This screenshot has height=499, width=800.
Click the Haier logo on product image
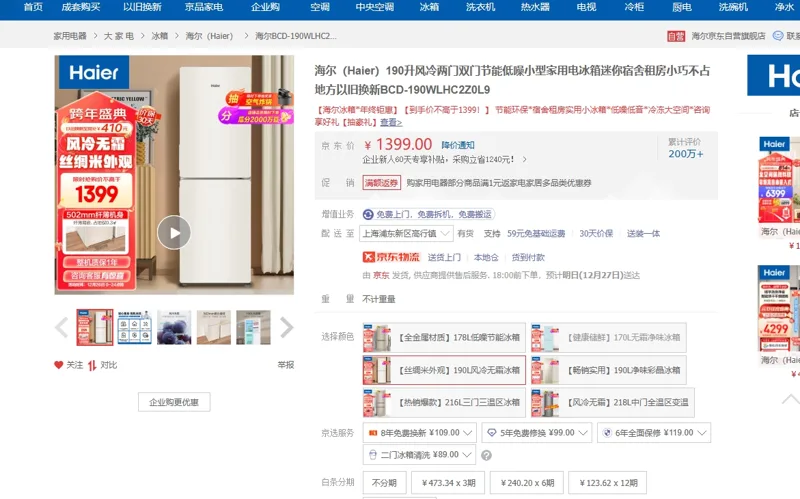[x=94, y=72]
